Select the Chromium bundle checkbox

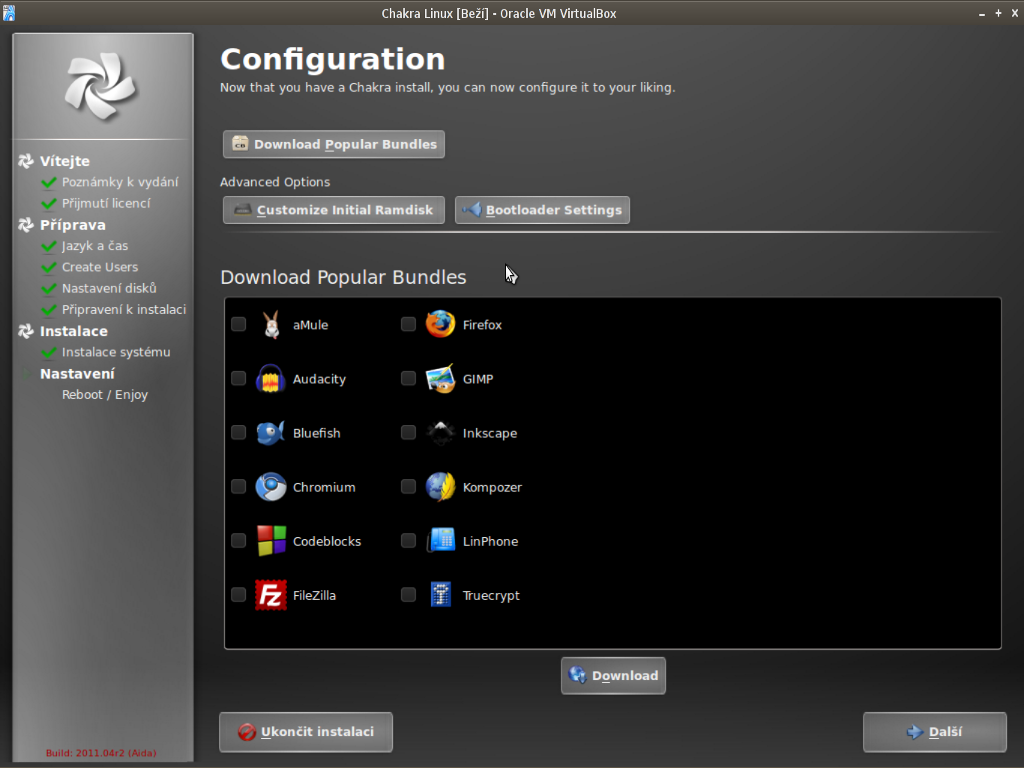click(x=238, y=487)
